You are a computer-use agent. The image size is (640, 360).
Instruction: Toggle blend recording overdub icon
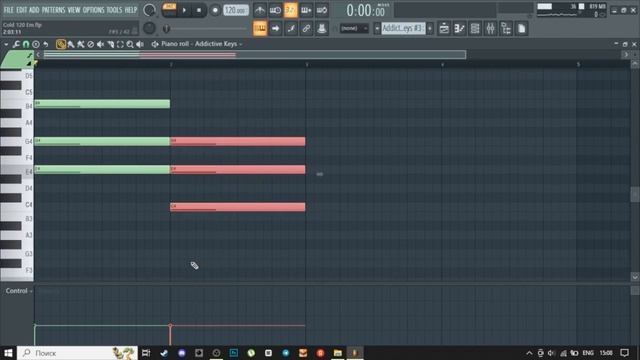(x=306, y=10)
